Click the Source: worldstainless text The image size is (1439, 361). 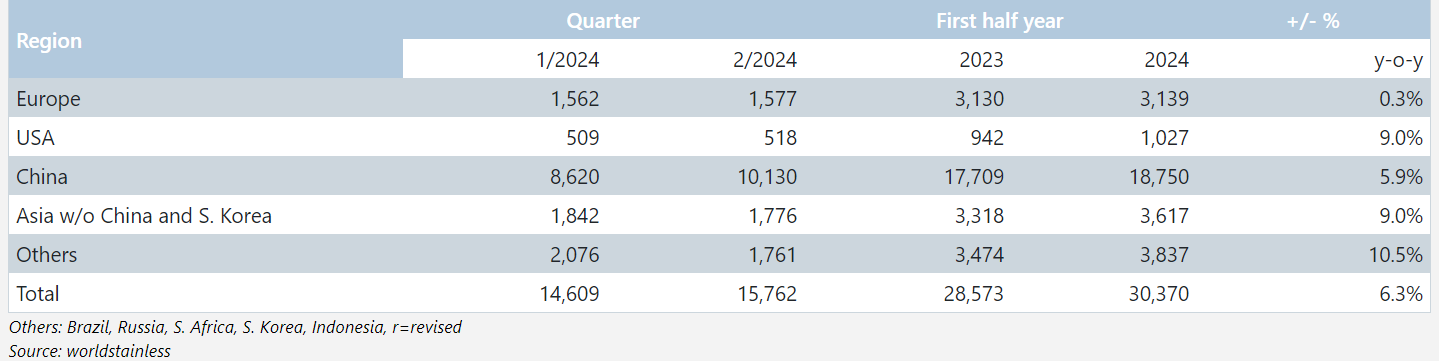point(90,350)
